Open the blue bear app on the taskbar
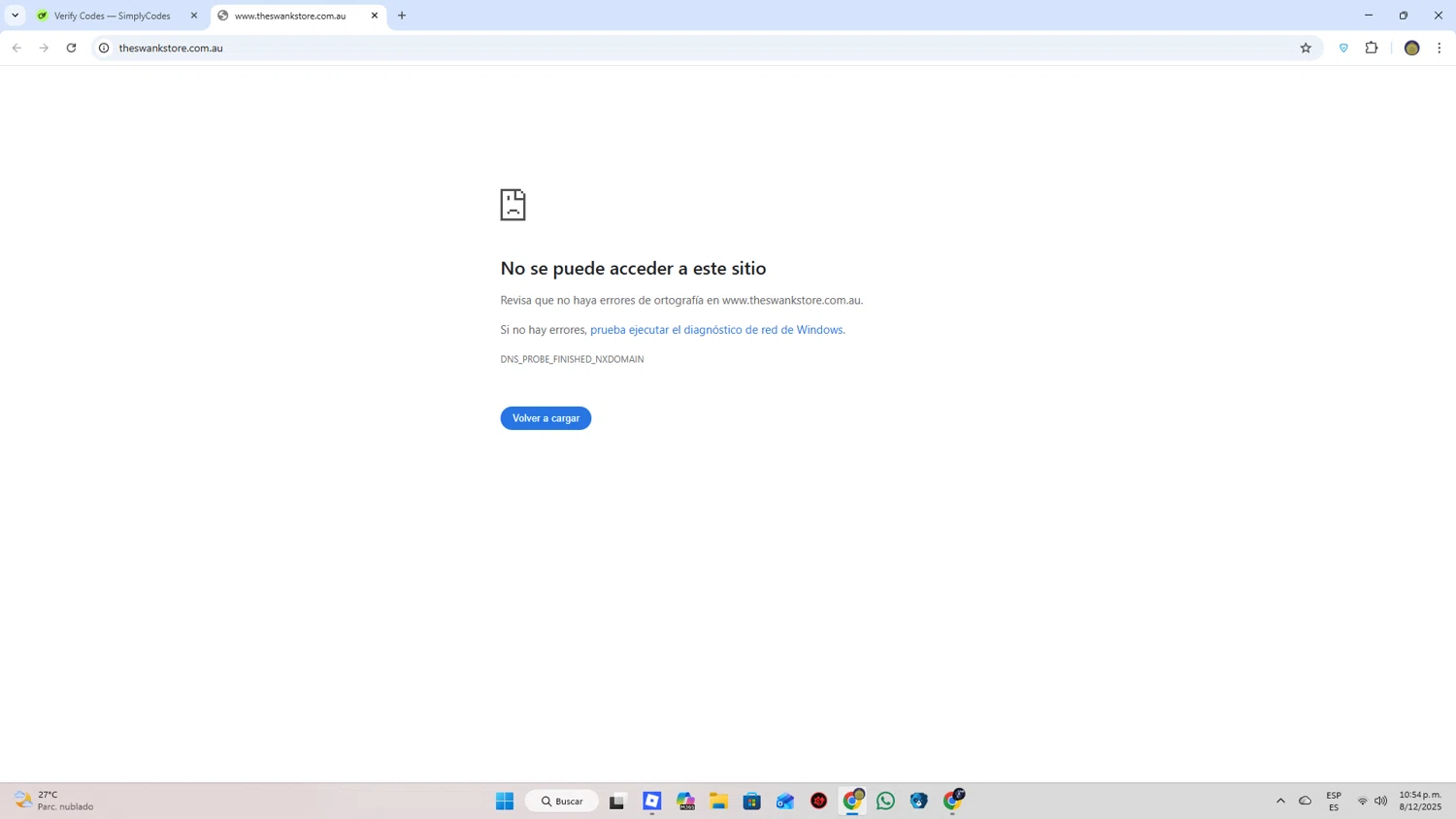Screen dimensions: 1456x819 tap(919, 801)
